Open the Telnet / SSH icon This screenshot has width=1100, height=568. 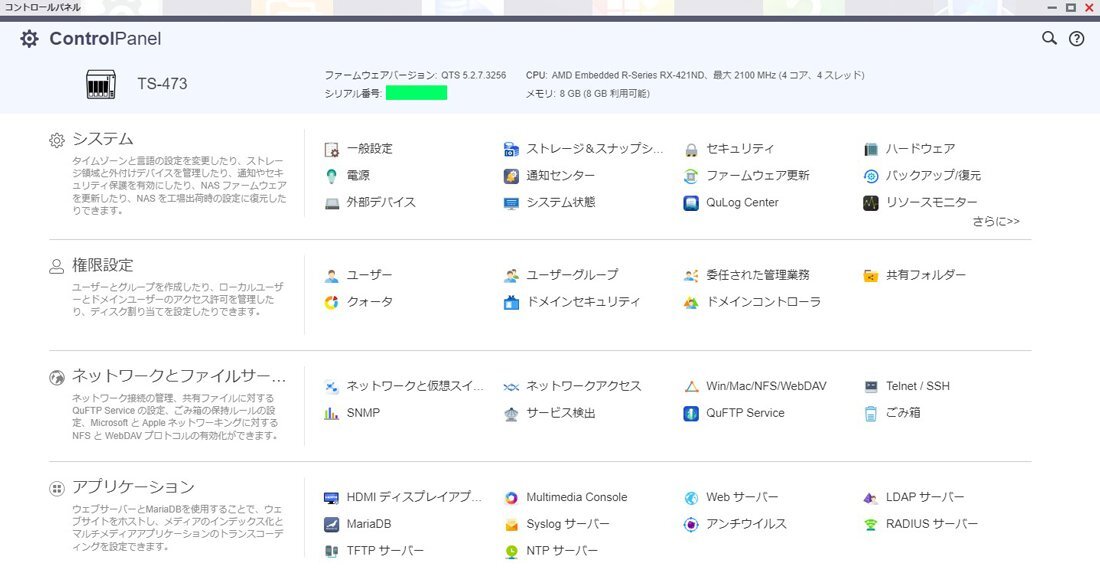871,386
